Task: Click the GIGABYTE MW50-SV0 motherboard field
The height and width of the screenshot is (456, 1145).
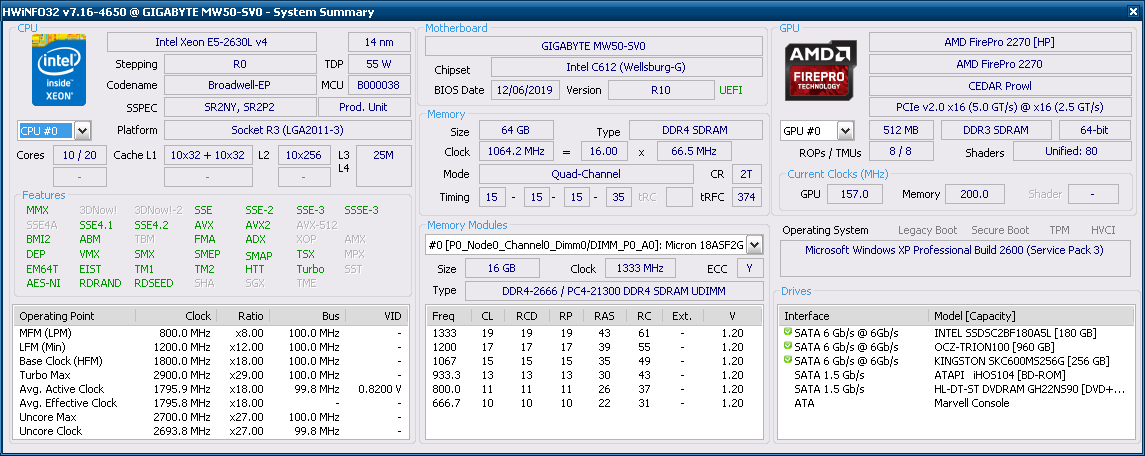Action: pyautogui.click(x=594, y=45)
